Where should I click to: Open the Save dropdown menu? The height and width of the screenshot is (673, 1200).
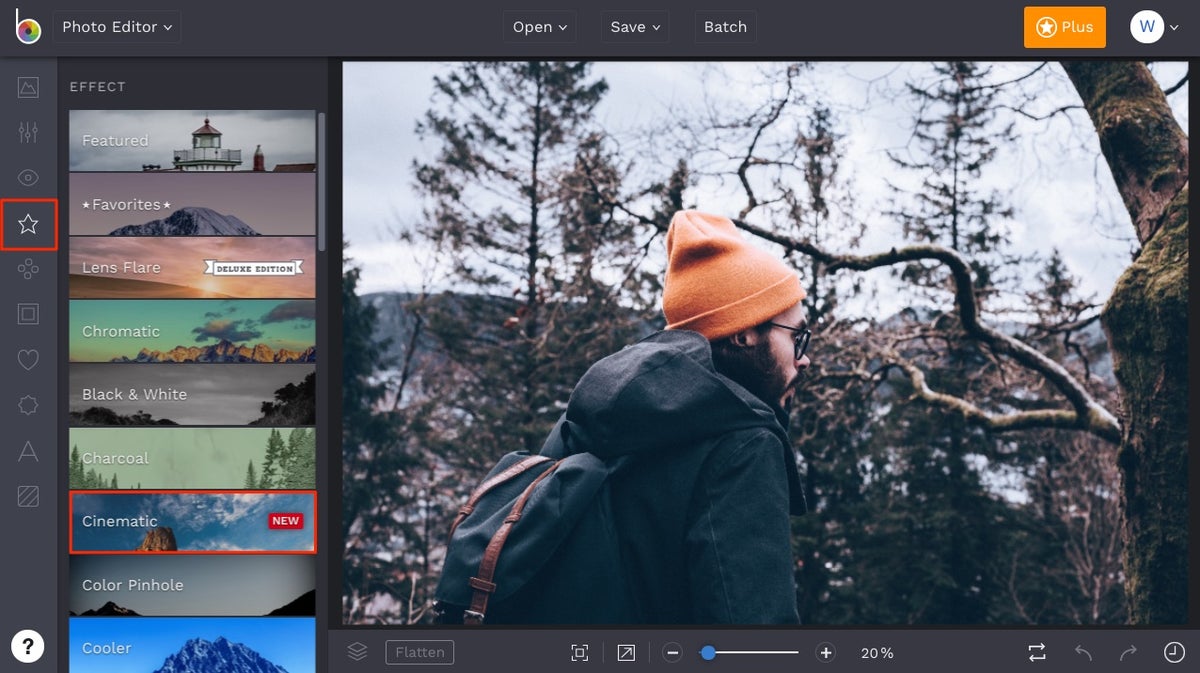(634, 27)
